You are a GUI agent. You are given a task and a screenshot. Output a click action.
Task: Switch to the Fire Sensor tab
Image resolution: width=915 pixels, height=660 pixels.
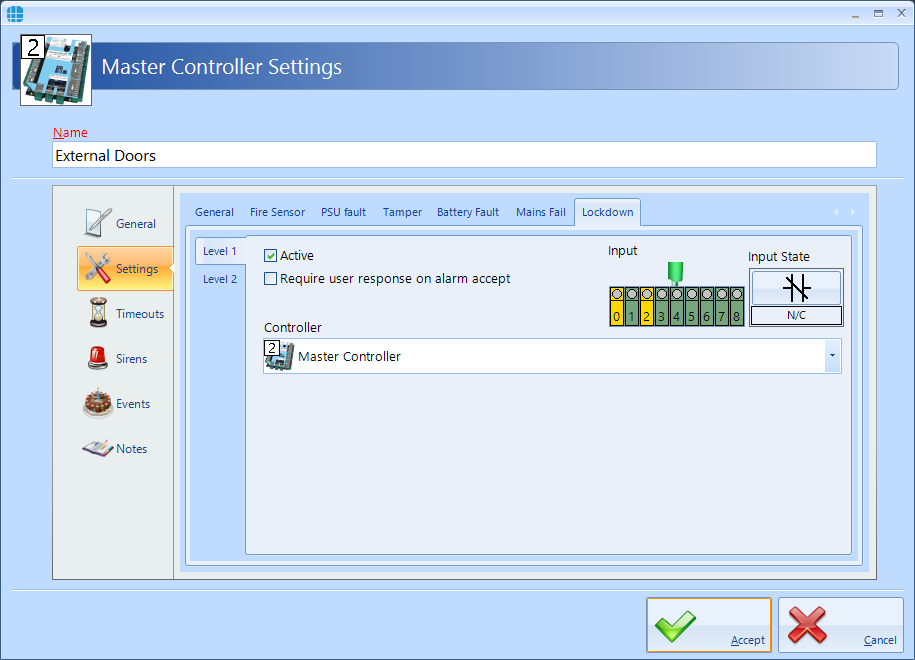[x=277, y=212]
